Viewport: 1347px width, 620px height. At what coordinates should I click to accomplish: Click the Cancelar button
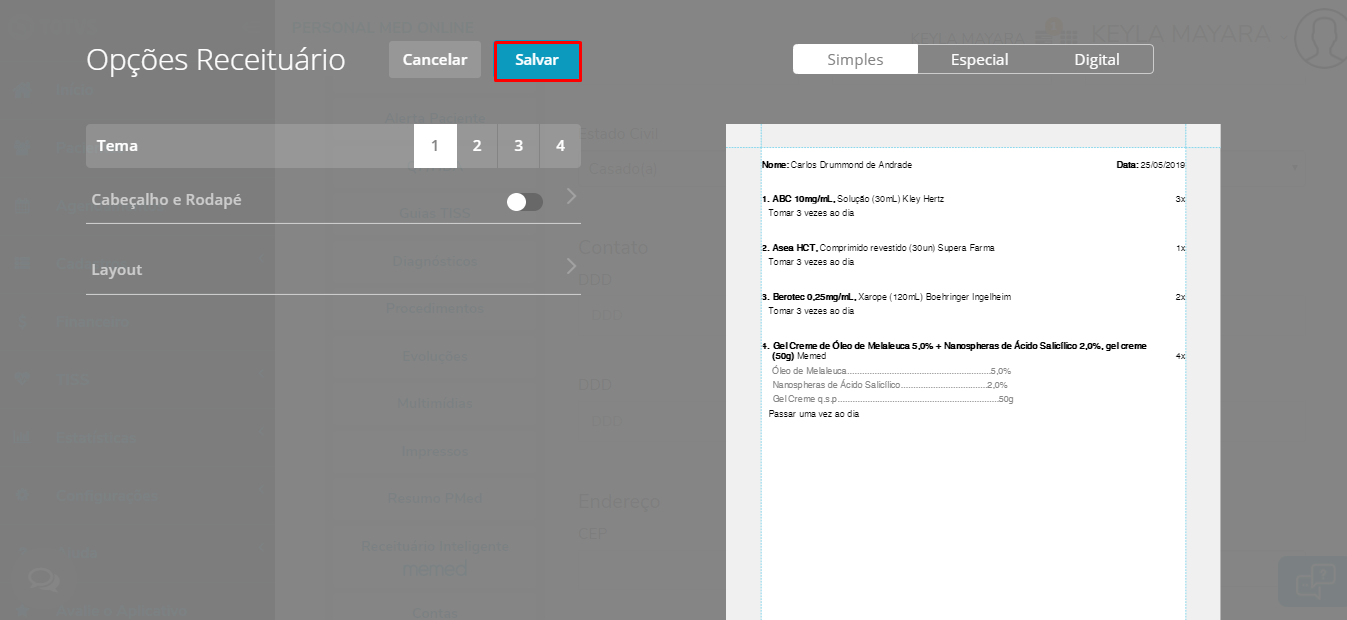pos(435,60)
